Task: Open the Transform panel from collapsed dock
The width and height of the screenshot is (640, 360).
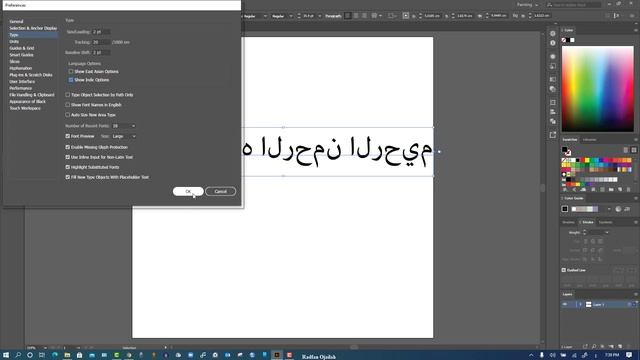Action: tap(553, 102)
